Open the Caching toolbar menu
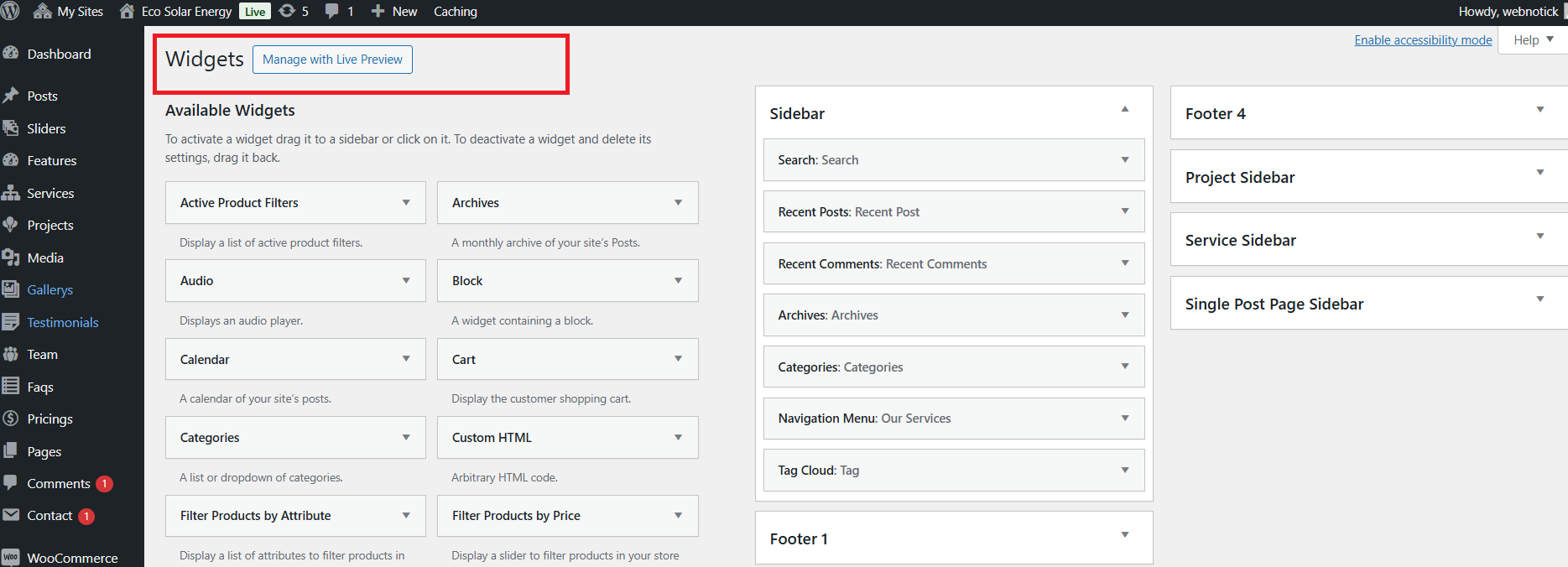The image size is (1568, 567). click(455, 12)
